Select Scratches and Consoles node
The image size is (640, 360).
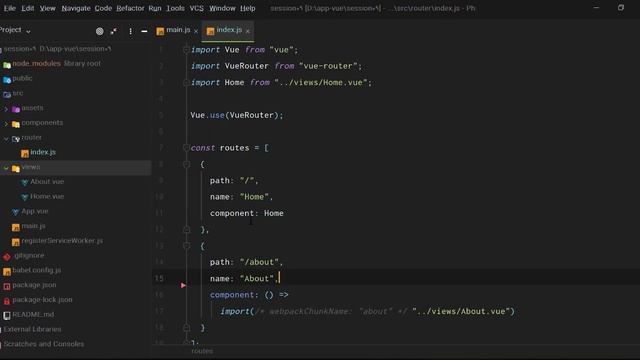pyautogui.click(x=44, y=344)
